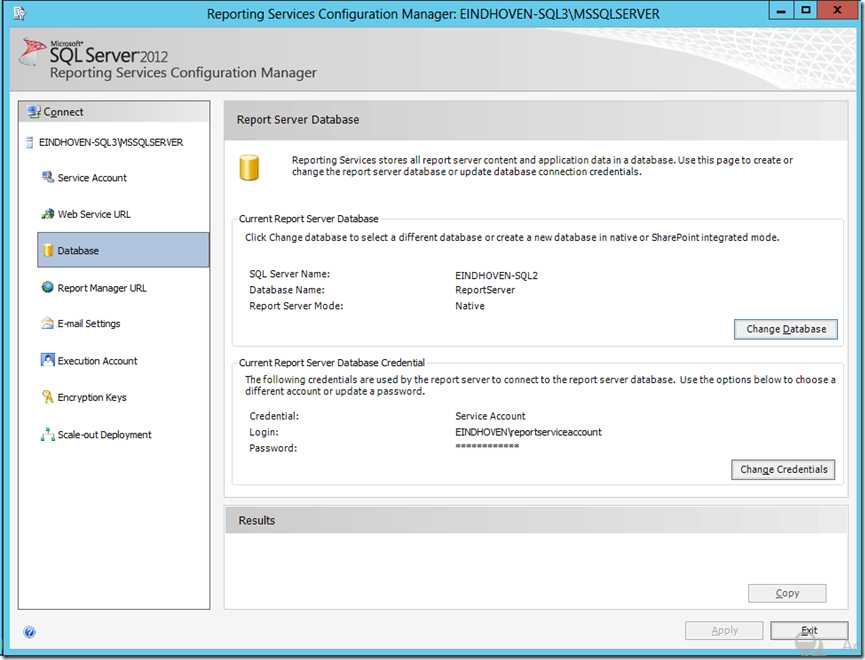This screenshot has width=865, height=660.
Task: Click the yellow Database cylinder icon in the sidebar
Action: click(x=47, y=250)
